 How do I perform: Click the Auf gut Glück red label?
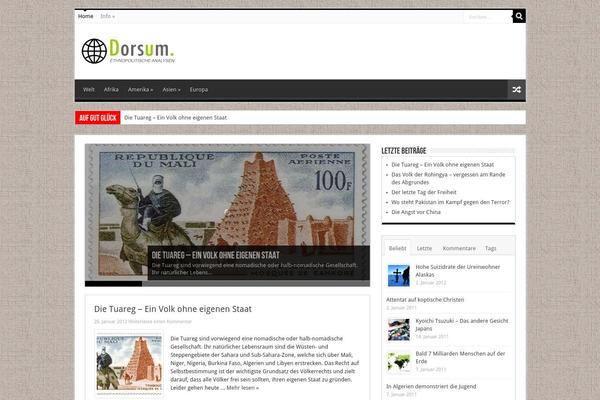pos(98,118)
